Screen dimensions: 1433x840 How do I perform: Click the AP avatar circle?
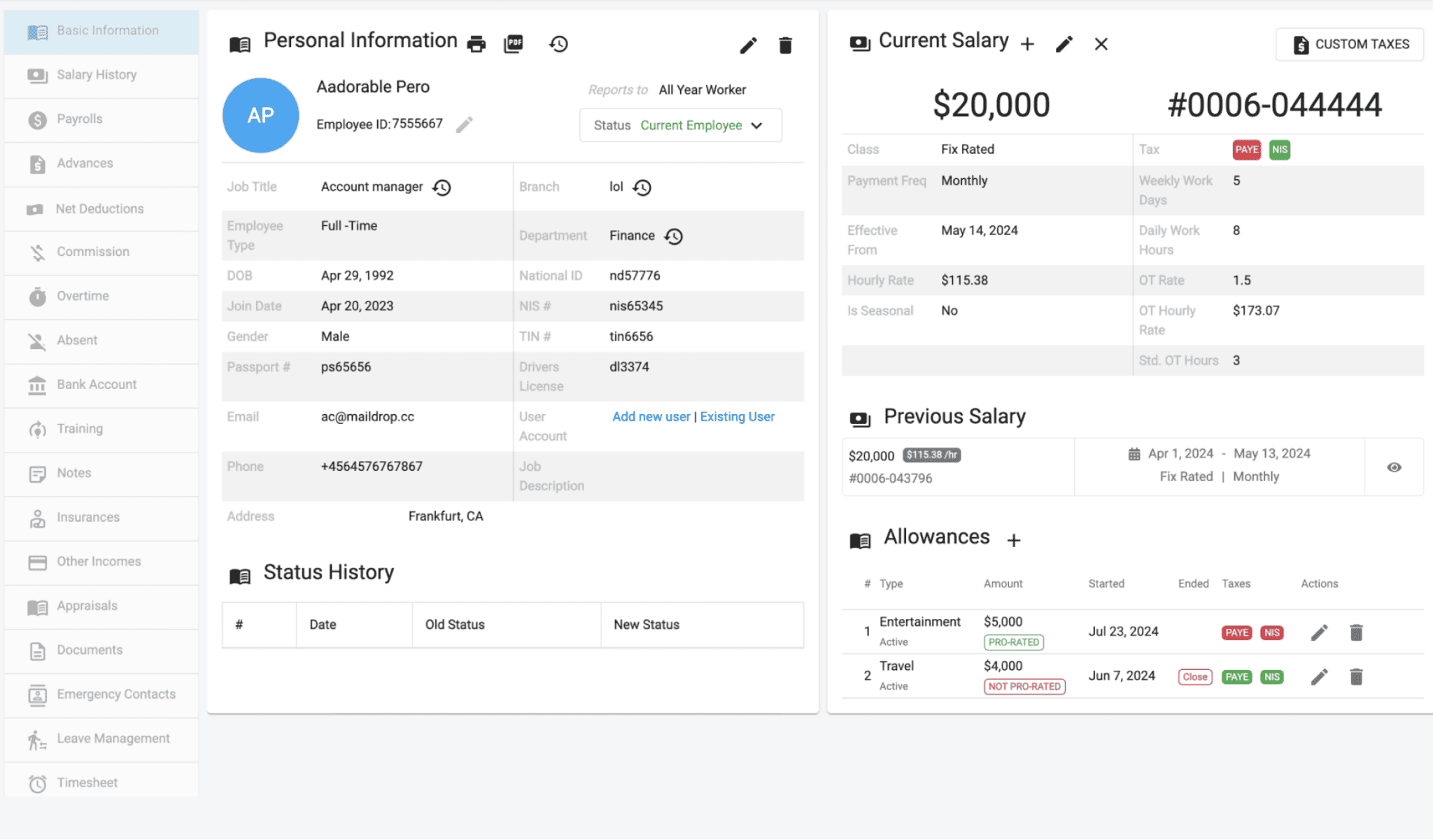(260, 115)
